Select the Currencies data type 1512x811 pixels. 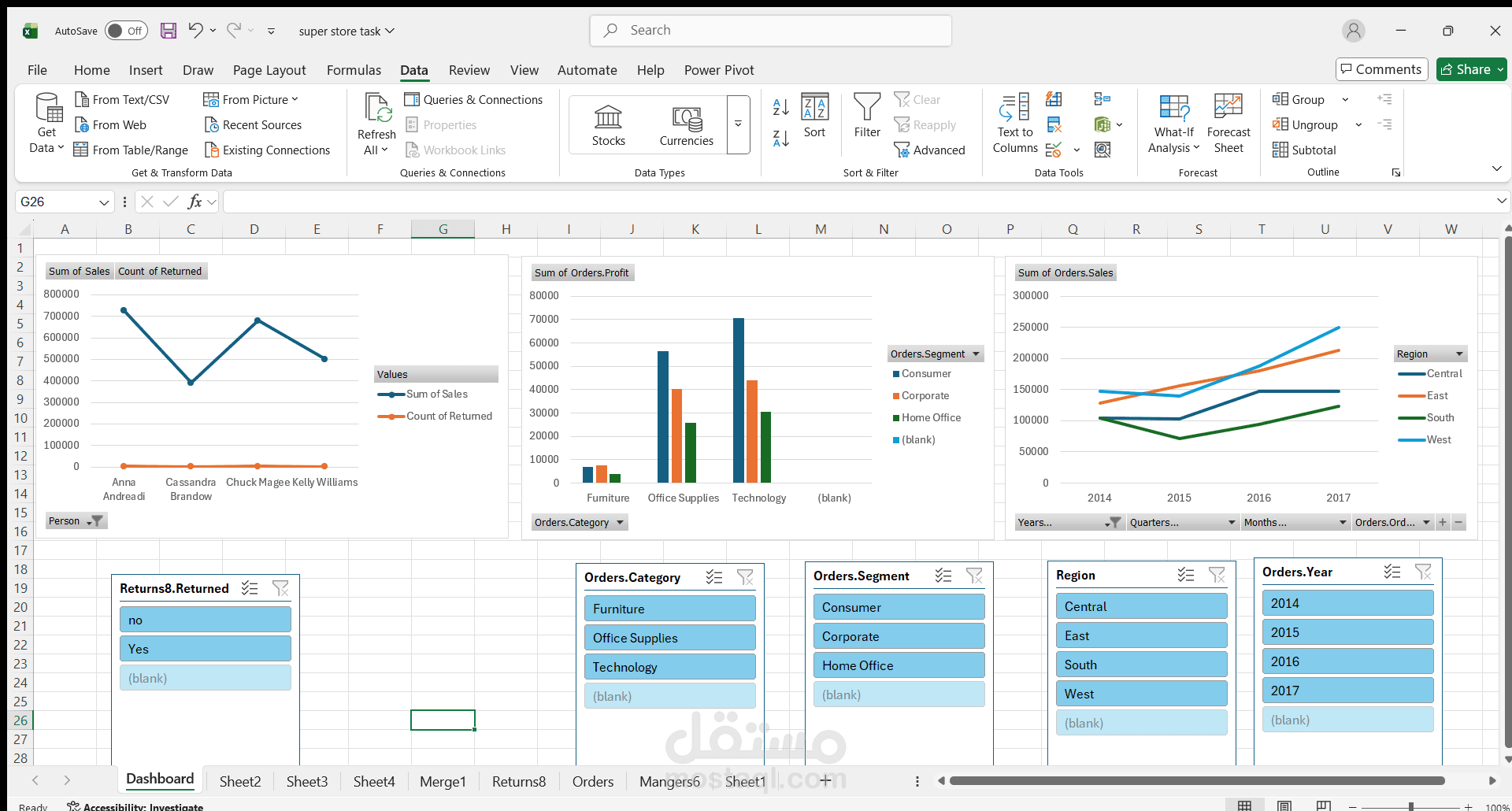(x=686, y=124)
